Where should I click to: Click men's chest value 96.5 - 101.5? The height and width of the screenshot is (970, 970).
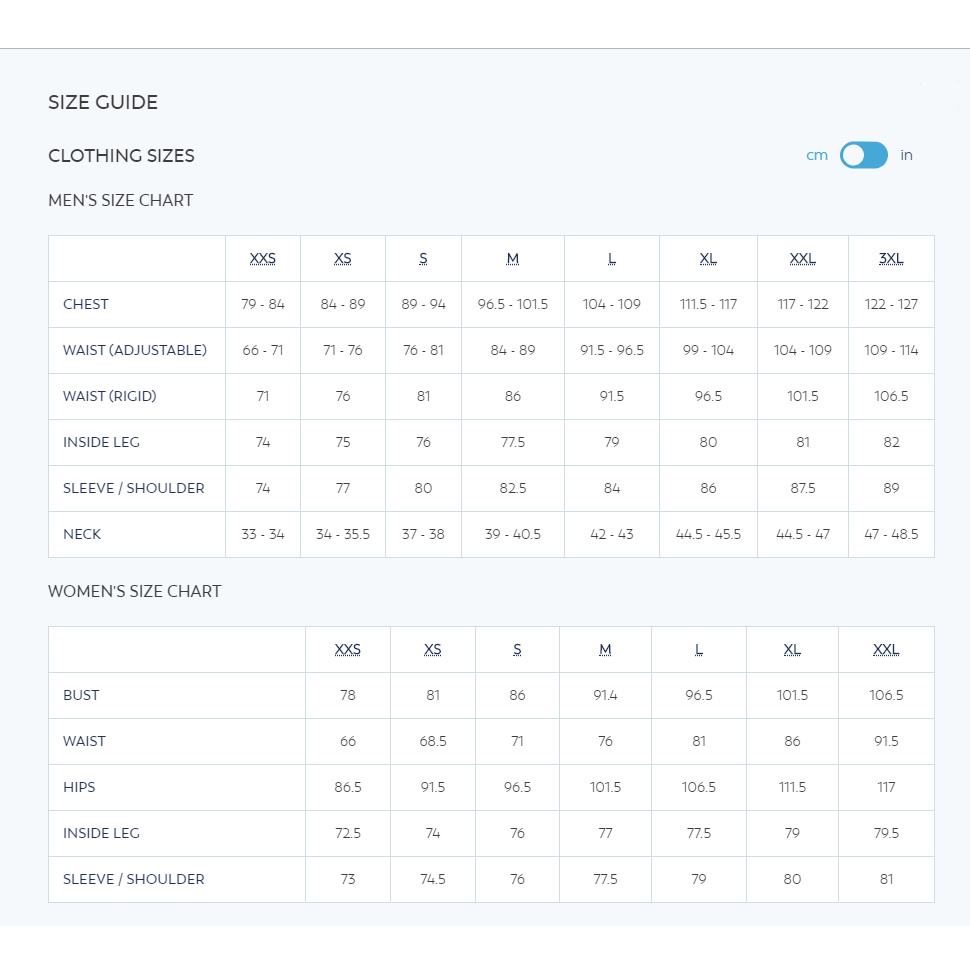(x=513, y=304)
